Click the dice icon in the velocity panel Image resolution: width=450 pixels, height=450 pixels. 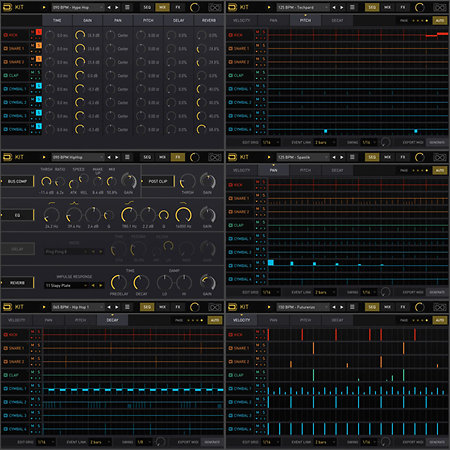click(x=440, y=307)
